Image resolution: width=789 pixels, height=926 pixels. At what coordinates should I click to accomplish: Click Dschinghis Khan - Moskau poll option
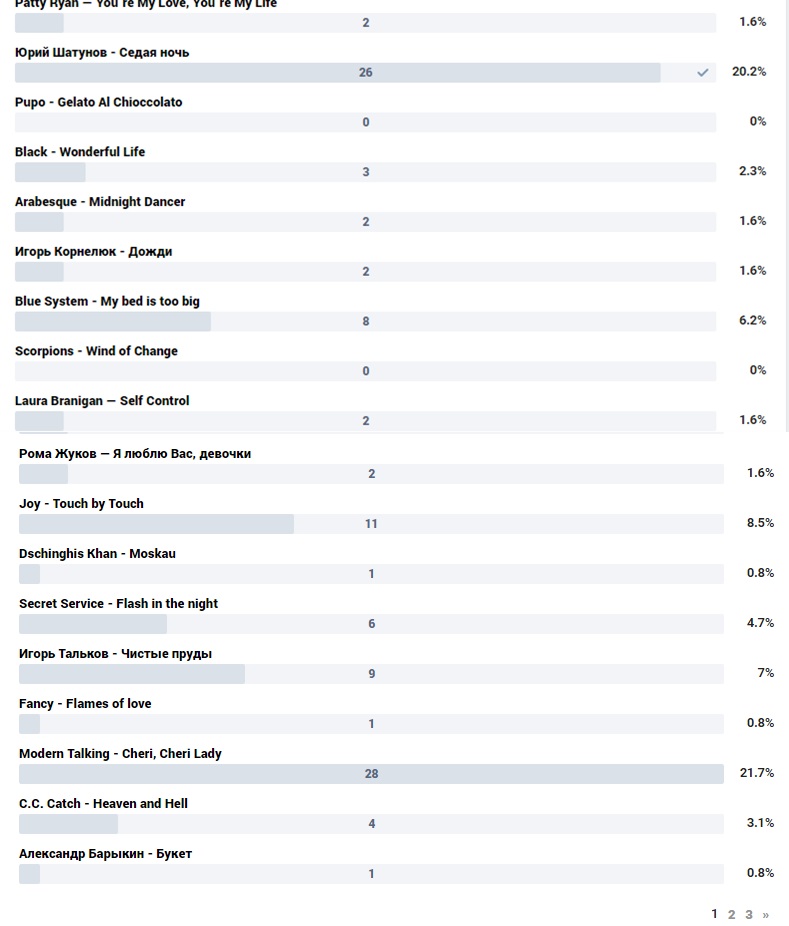coord(97,554)
